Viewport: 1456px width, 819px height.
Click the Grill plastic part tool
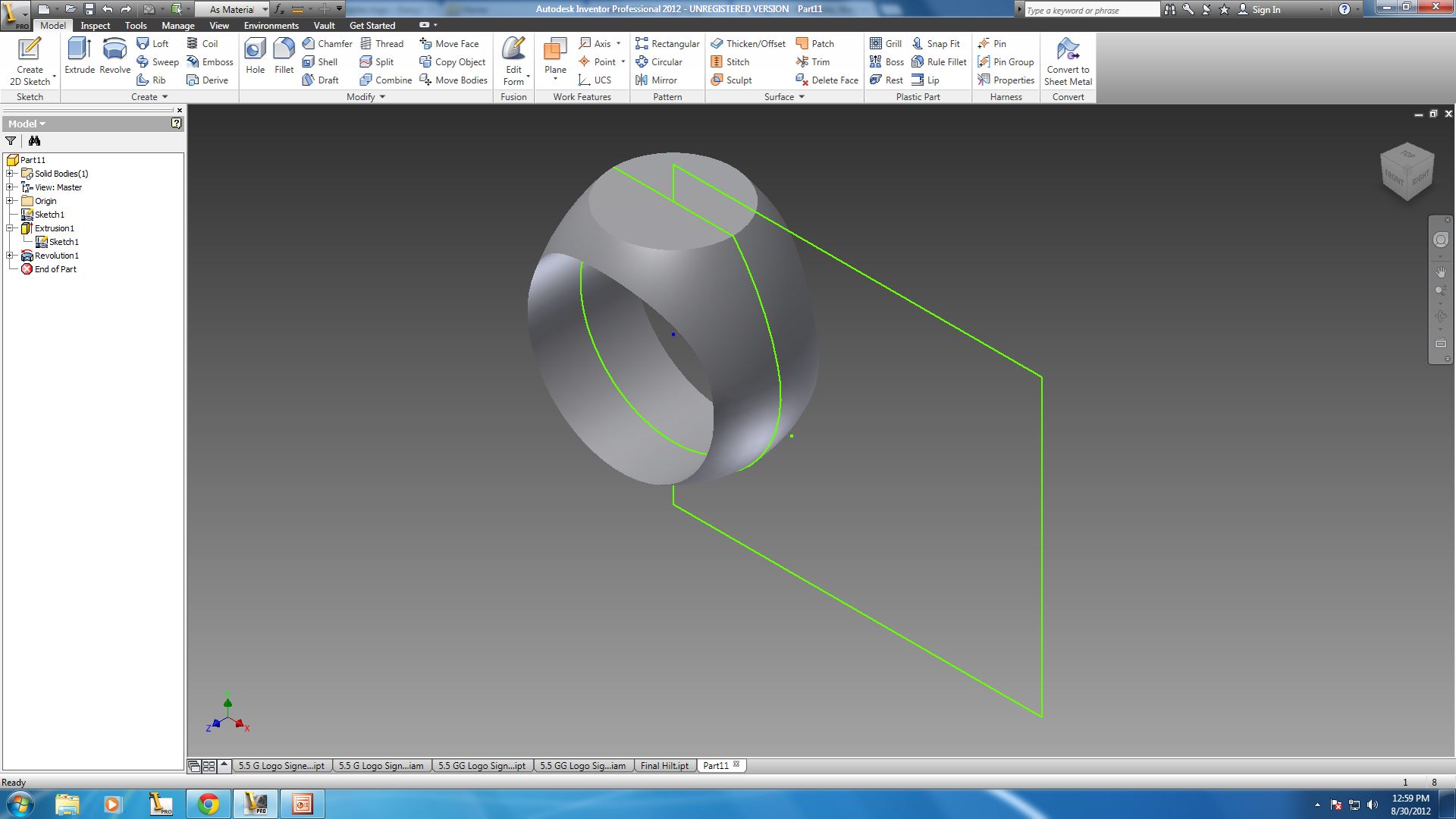(886, 44)
